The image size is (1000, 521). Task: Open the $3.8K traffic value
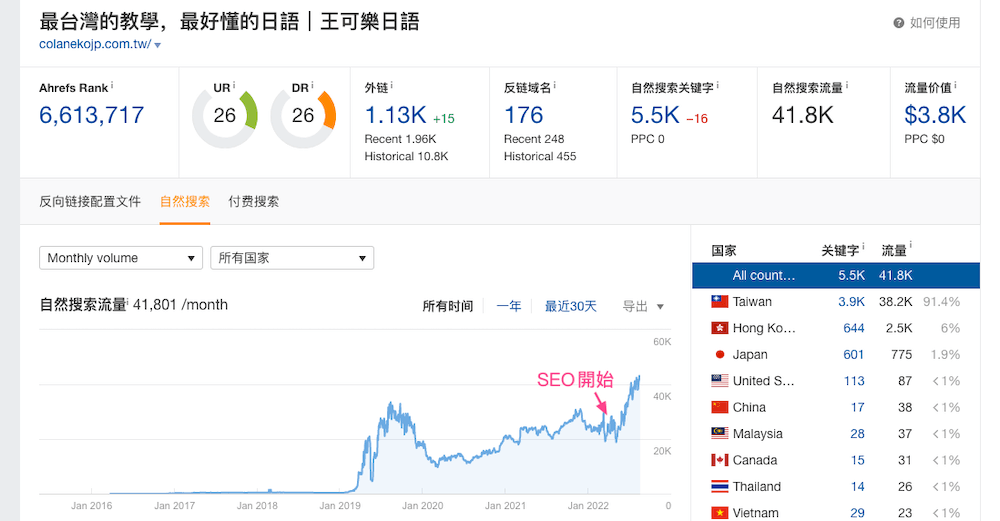[x=935, y=115]
